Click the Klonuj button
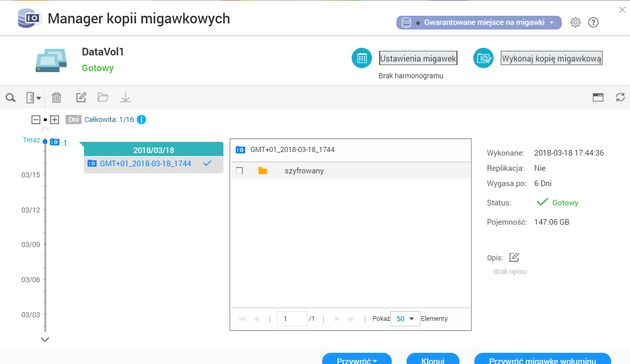Viewport: 630px width, 364px height. [433, 359]
